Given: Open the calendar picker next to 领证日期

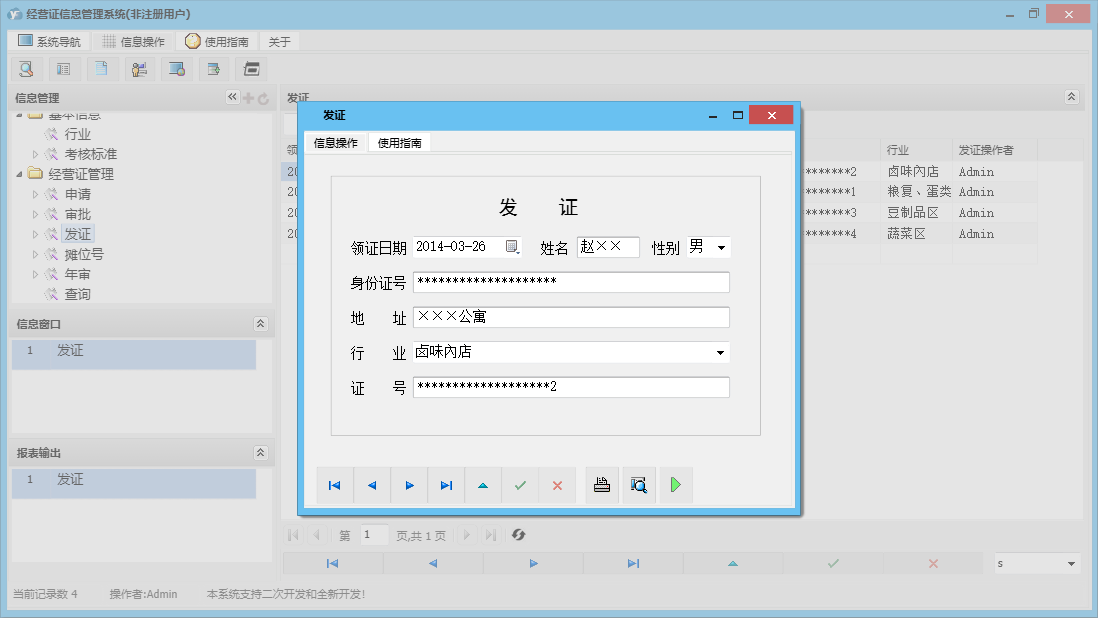Looking at the screenshot, I should [513, 246].
